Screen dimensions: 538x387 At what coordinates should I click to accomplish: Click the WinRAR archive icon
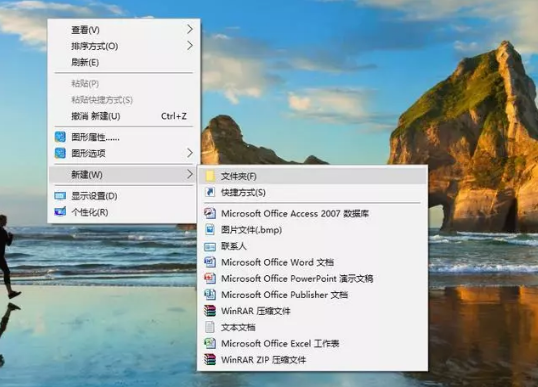210,311
